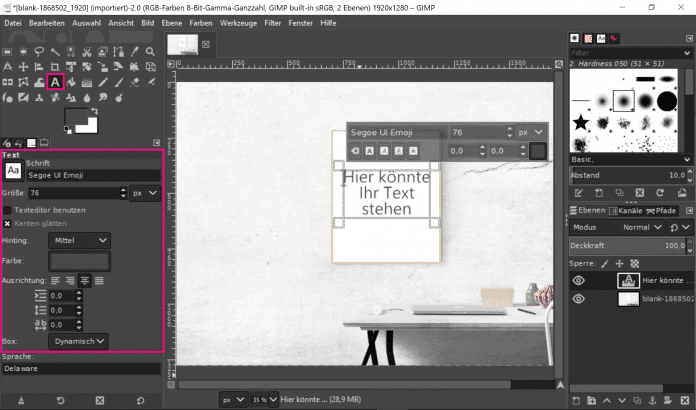
Task: Click the center-align text icon
Action: (84, 281)
